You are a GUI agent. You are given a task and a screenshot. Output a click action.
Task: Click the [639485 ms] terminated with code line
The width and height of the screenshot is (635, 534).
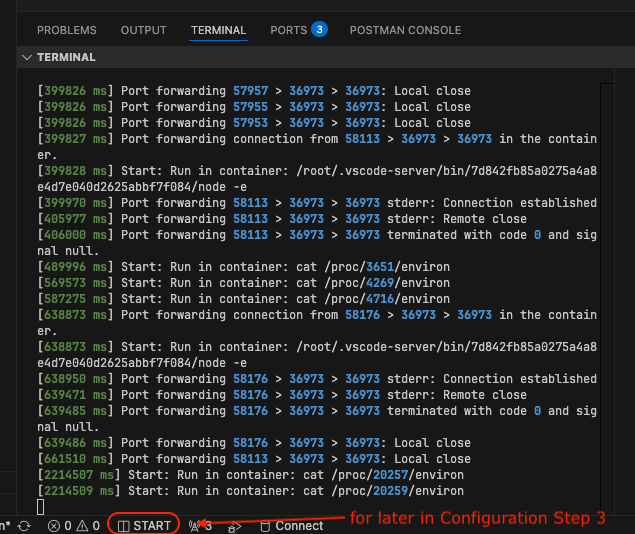(317, 419)
